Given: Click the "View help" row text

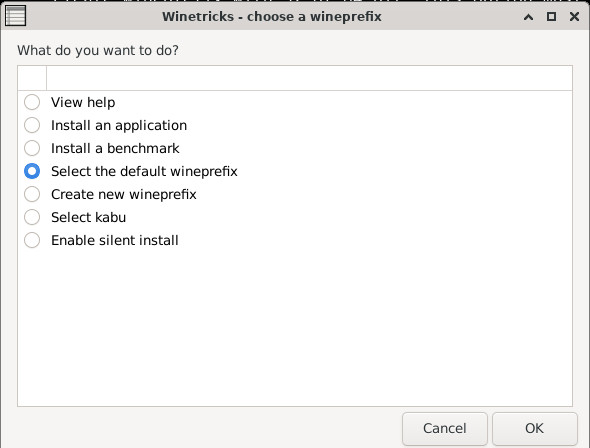Looking at the screenshot, I should point(83,102).
